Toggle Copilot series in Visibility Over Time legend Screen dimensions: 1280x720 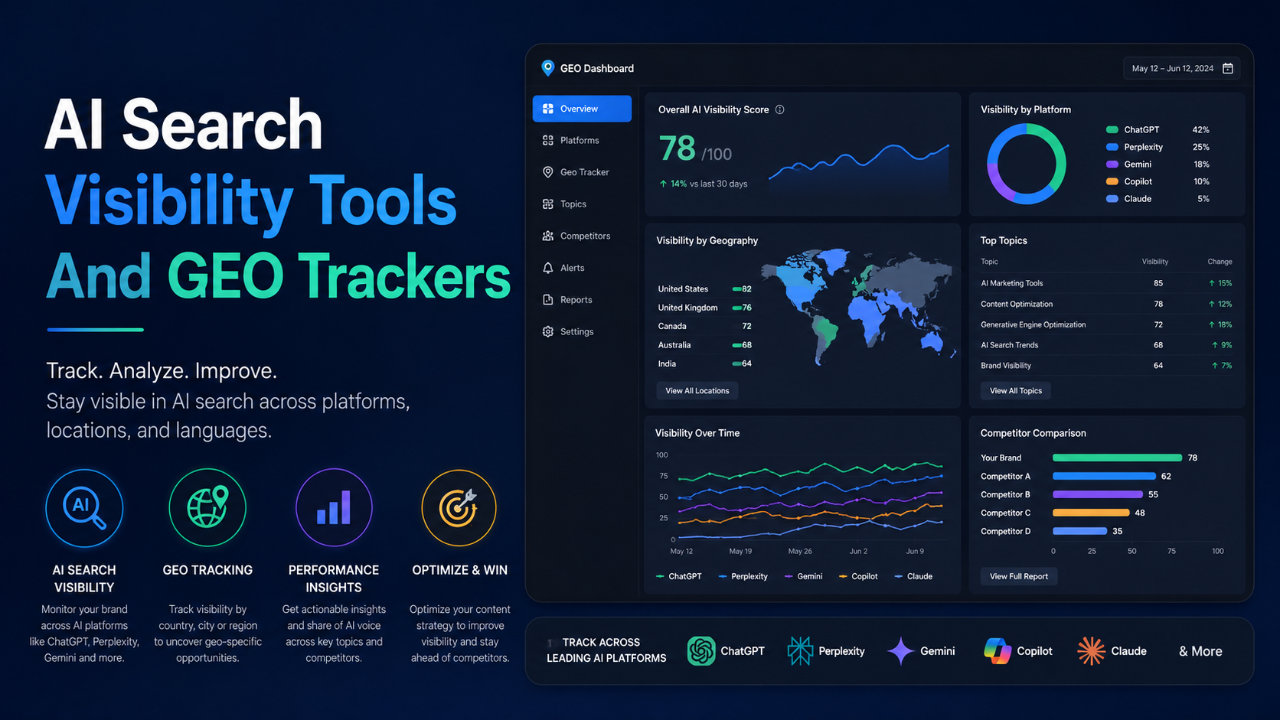[x=858, y=577]
